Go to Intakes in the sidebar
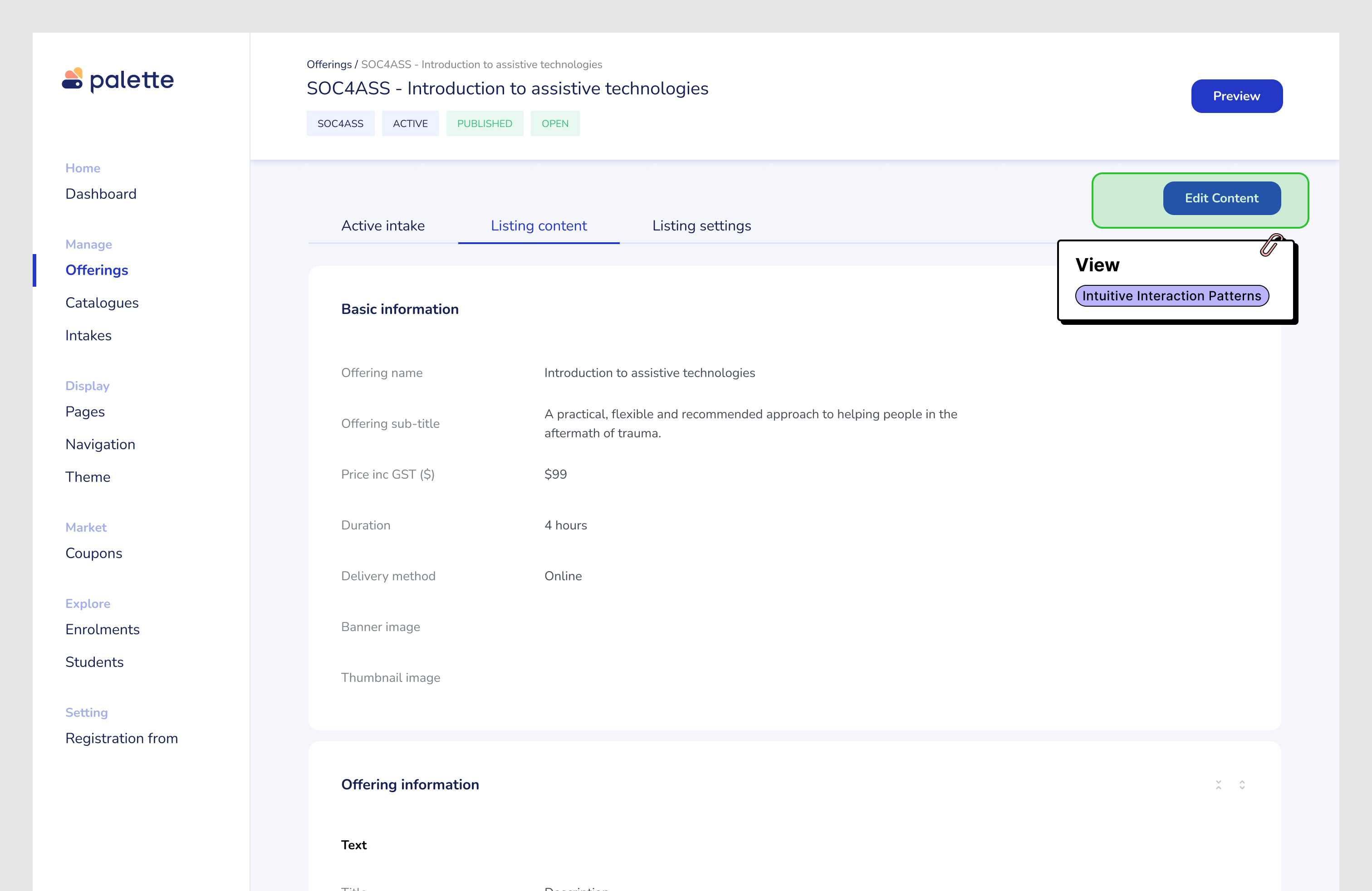 click(88, 335)
